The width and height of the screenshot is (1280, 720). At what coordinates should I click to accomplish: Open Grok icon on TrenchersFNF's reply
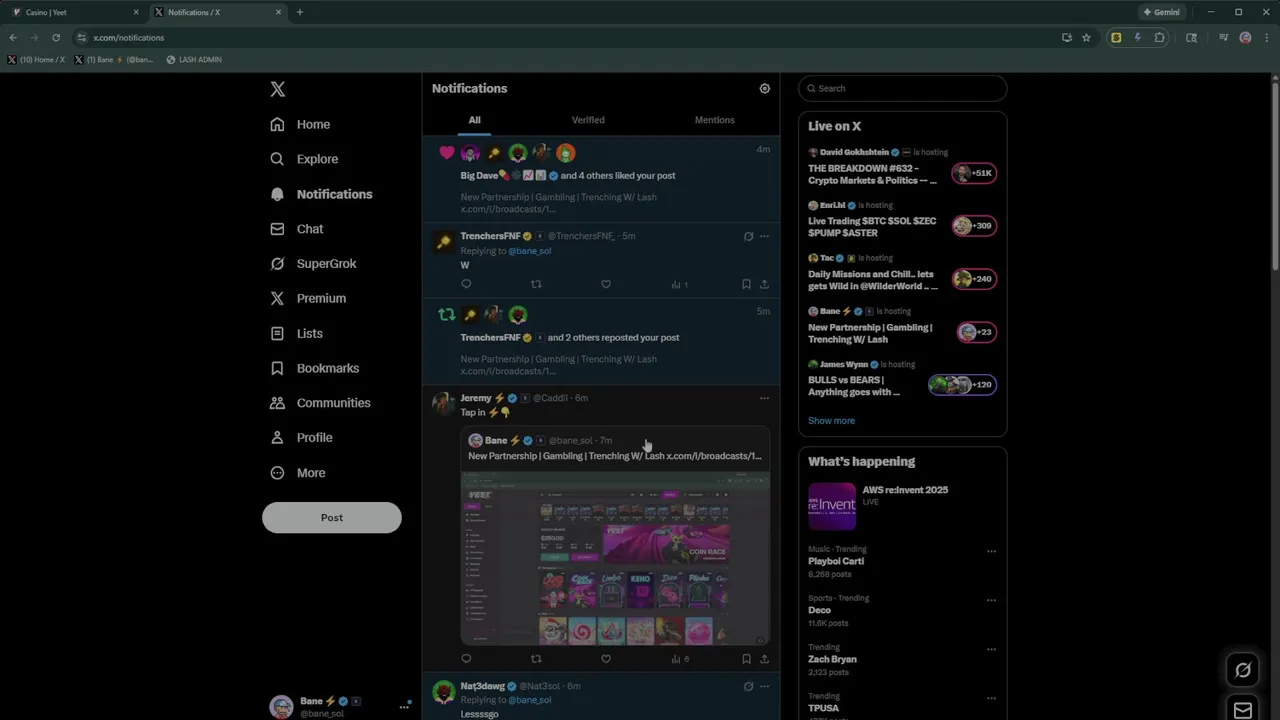(x=748, y=236)
